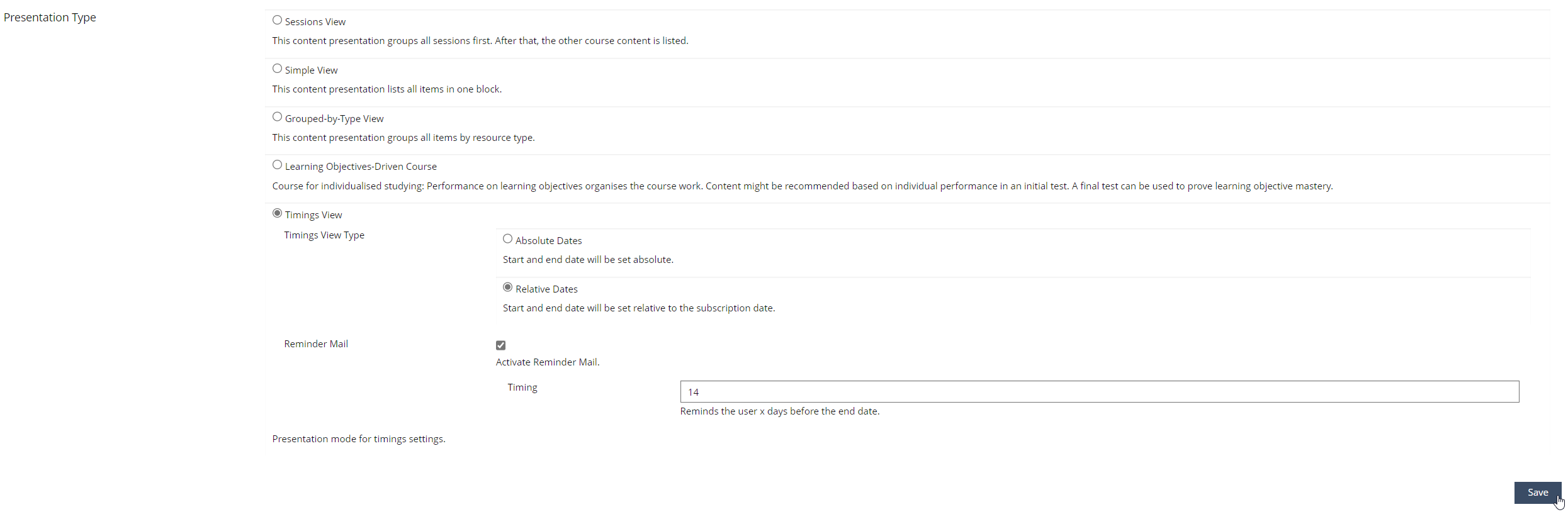Uncheck the Reminder Mail checkbox

(x=501, y=345)
